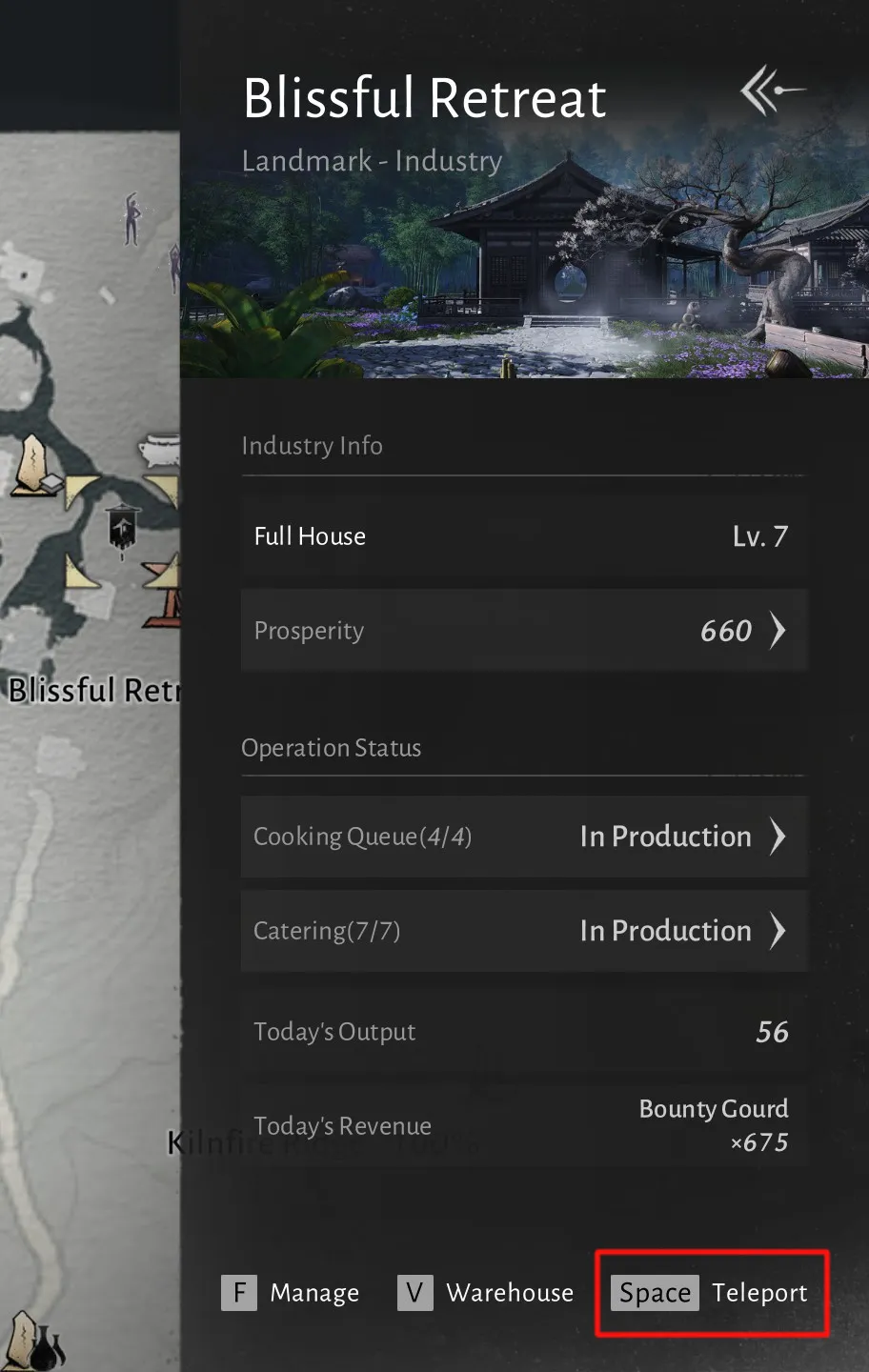Expand the Catering In Production chevron

[778, 930]
